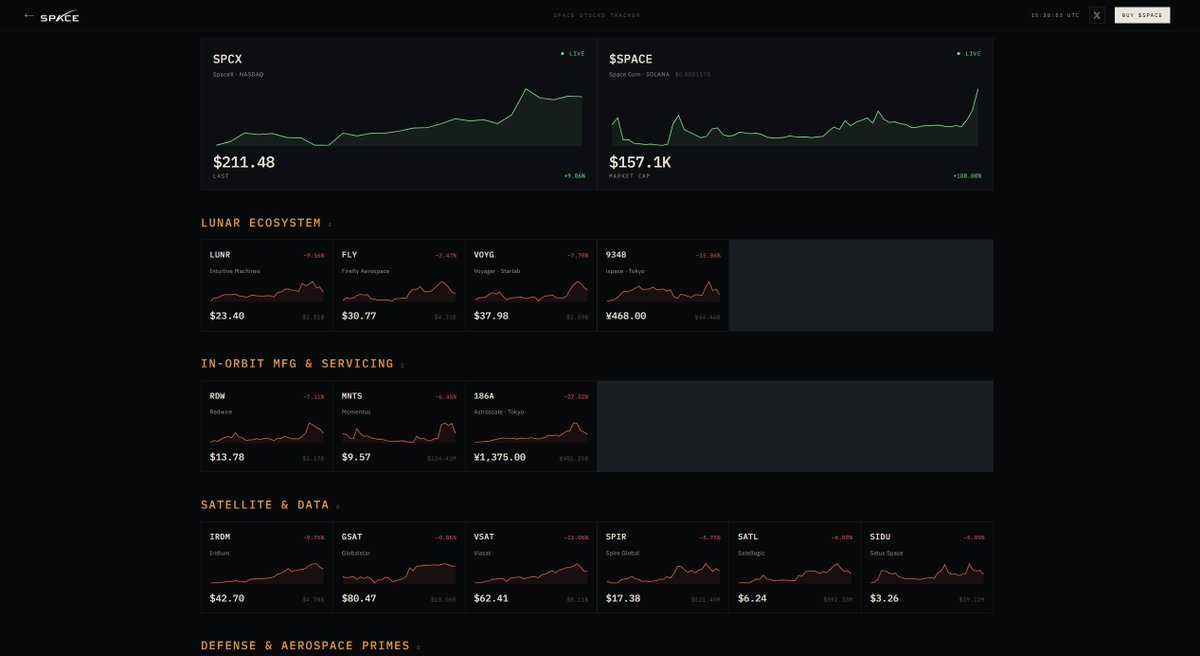The width and height of the screenshot is (1200, 656).
Task: Click the In-Orbit MFG & Servicing heading
Action: tap(297, 363)
